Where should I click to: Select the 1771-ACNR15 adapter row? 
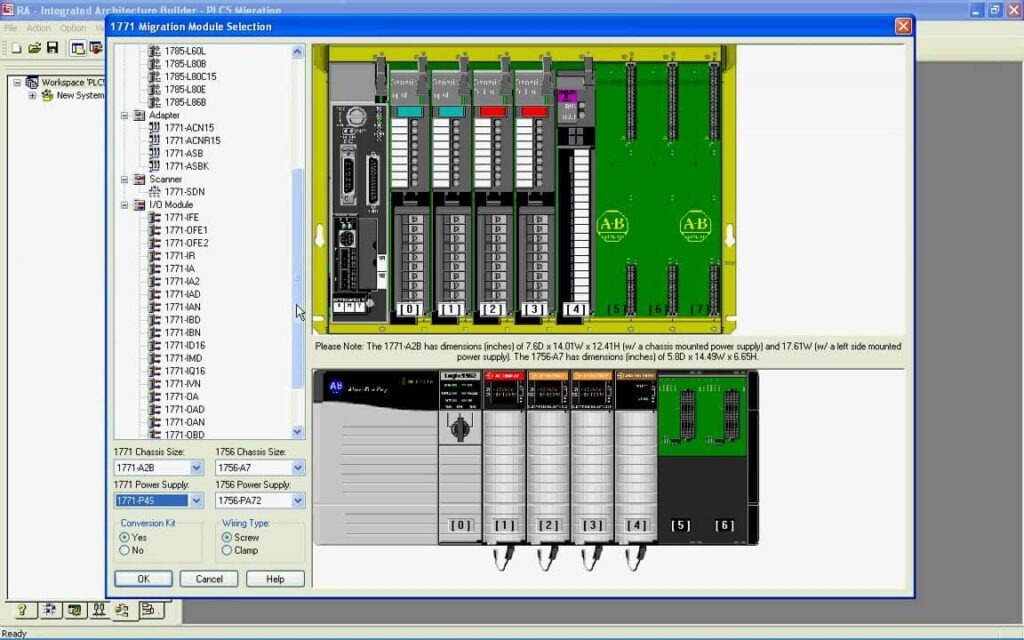tap(192, 140)
